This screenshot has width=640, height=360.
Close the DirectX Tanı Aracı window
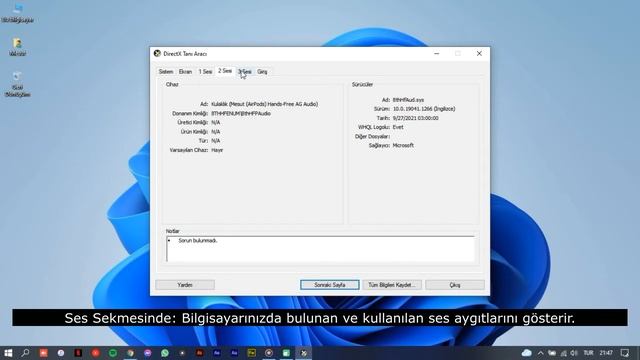coord(479,53)
